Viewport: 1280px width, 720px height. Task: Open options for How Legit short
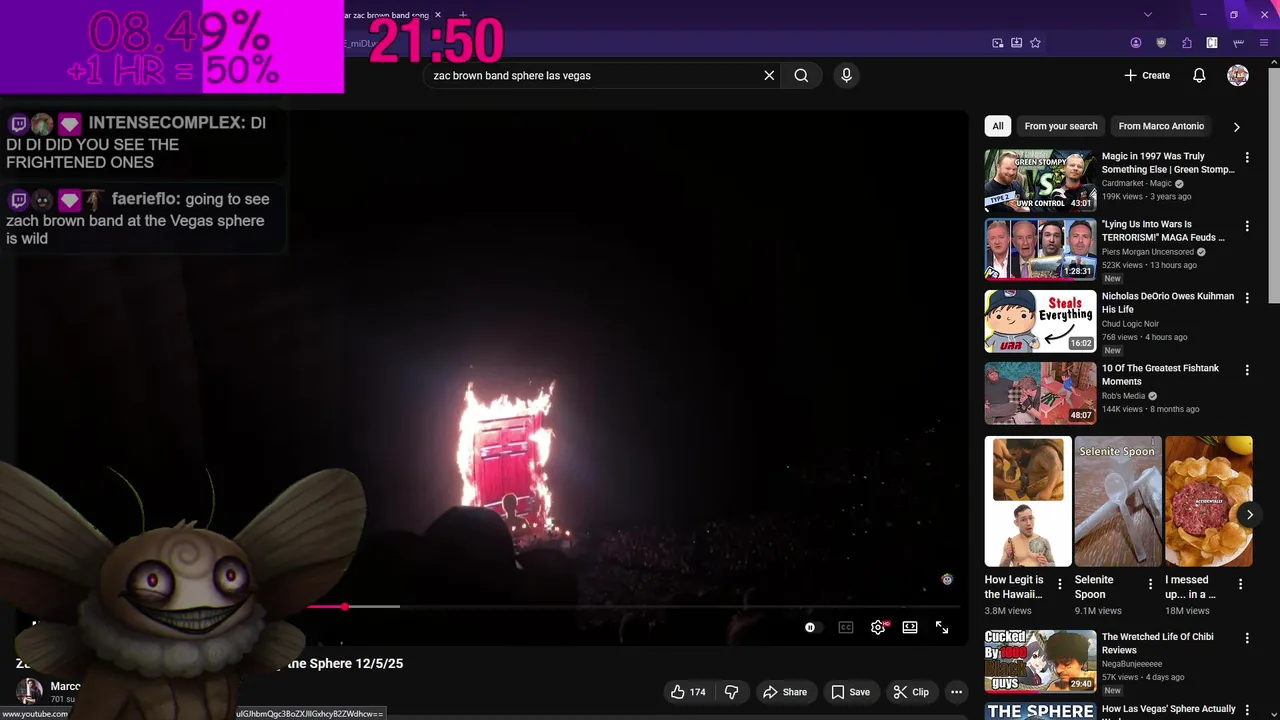click(x=1060, y=584)
